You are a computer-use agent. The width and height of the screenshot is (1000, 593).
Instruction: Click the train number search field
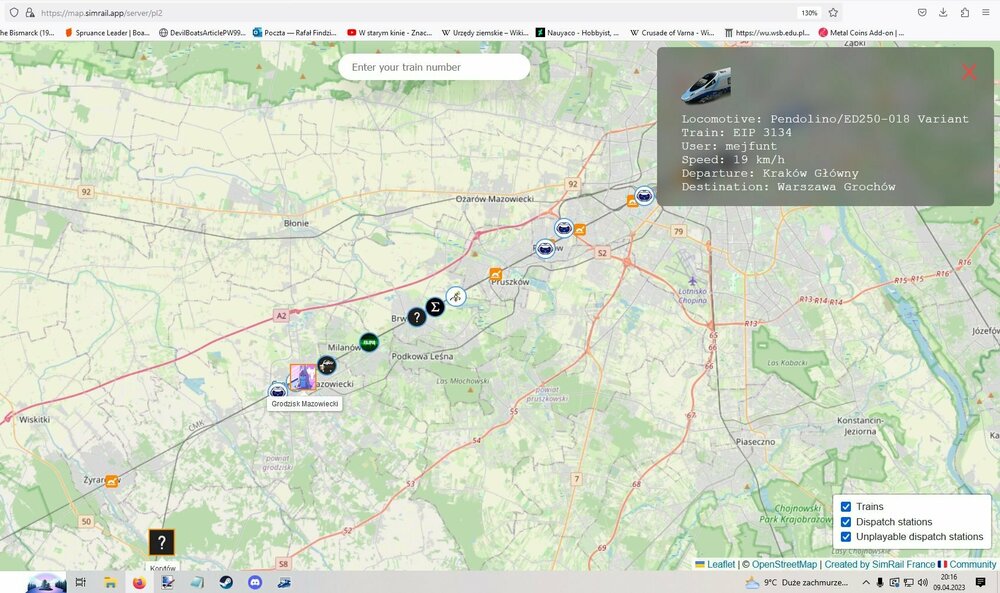pyautogui.click(x=434, y=67)
